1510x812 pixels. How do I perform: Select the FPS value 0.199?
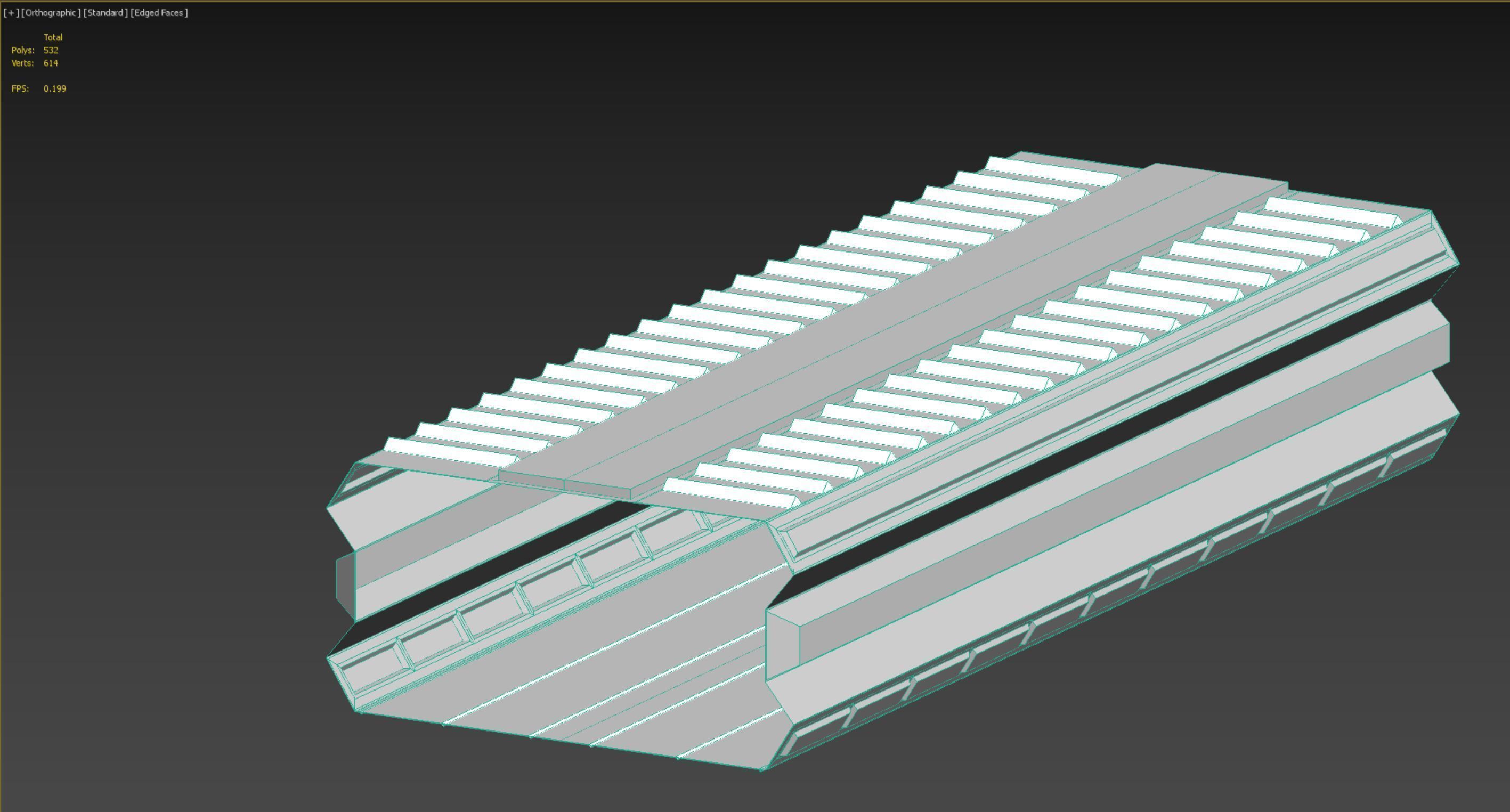tap(55, 88)
